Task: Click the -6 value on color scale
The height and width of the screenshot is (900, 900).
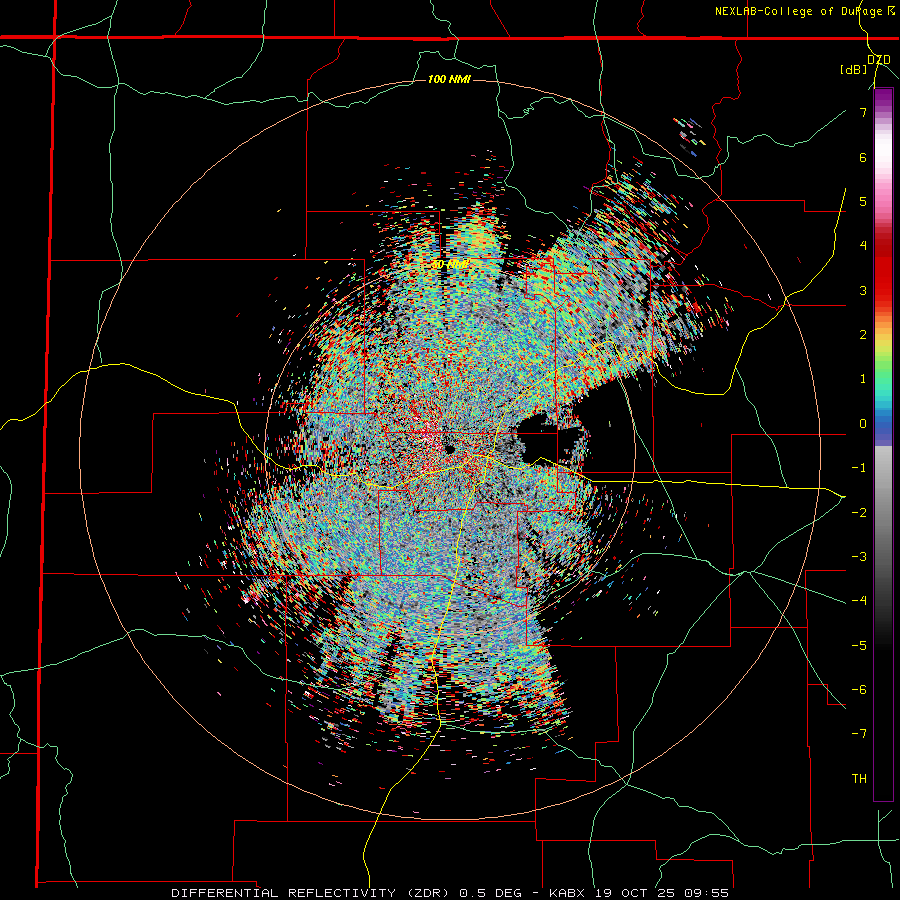Action: (859, 689)
